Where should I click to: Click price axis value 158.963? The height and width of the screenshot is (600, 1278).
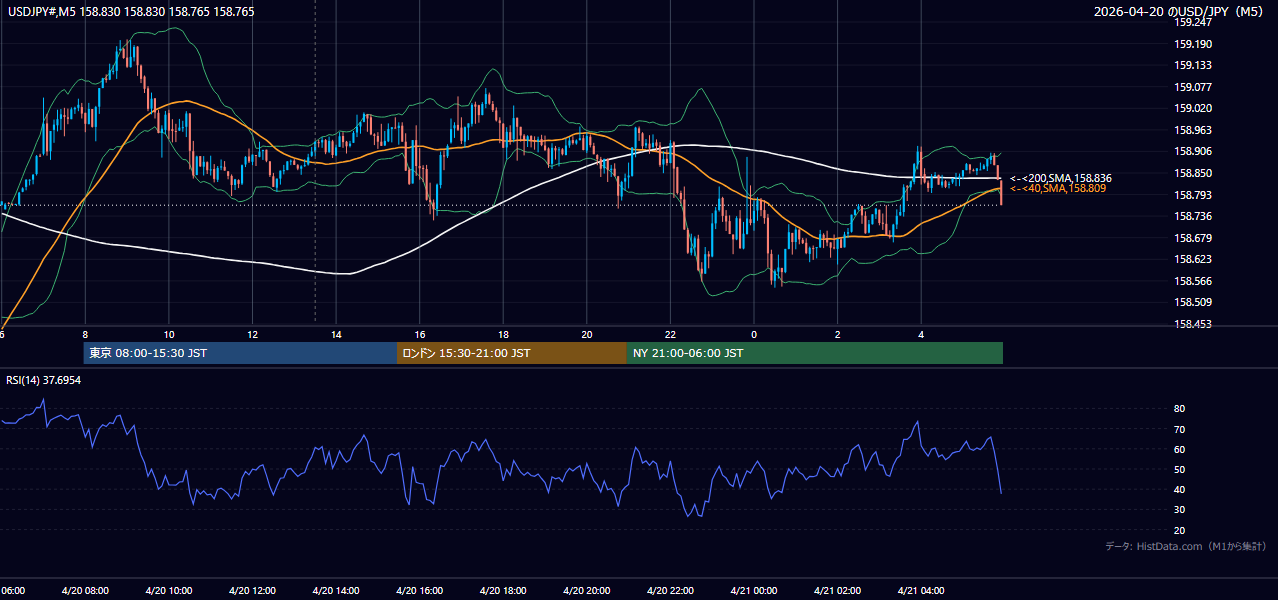coord(1193,130)
